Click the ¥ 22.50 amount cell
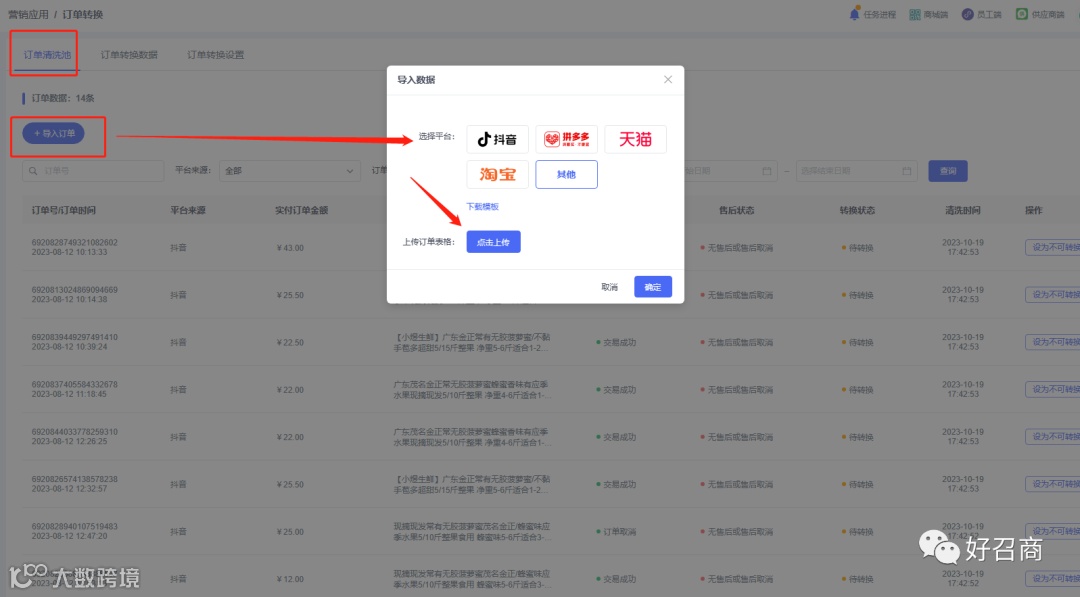Screen dimensions: 1080x597 tap(290, 342)
